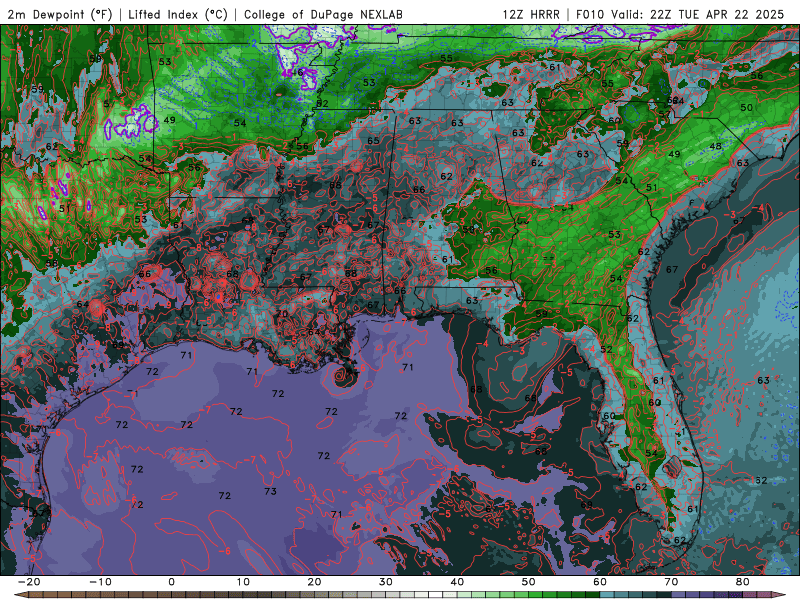800x600 pixels.
Task: Click the "Lifted Index (°C)" title text
Action: pyautogui.click(x=178, y=14)
